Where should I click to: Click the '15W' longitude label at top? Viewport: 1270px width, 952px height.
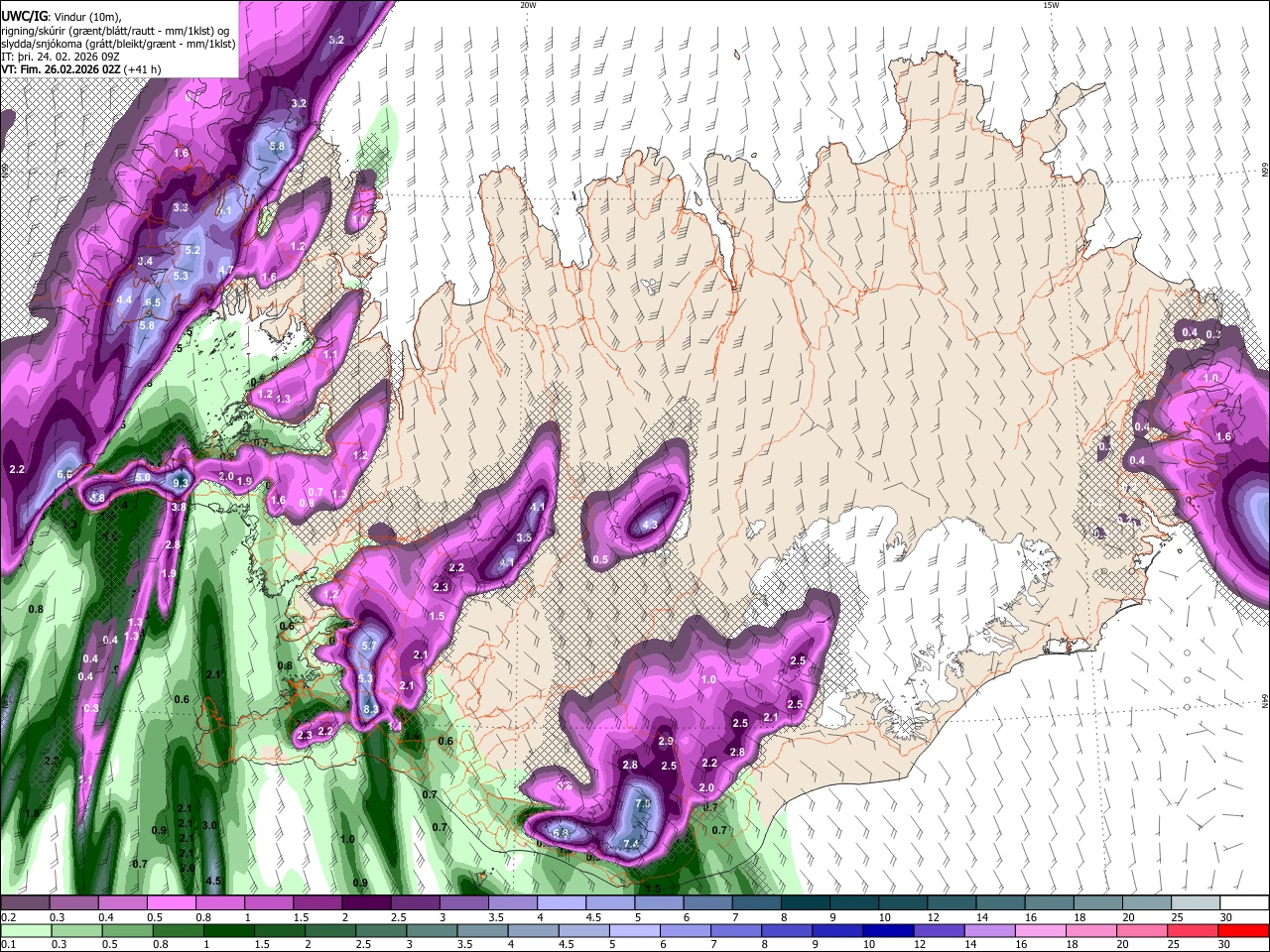click(x=1051, y=5)
